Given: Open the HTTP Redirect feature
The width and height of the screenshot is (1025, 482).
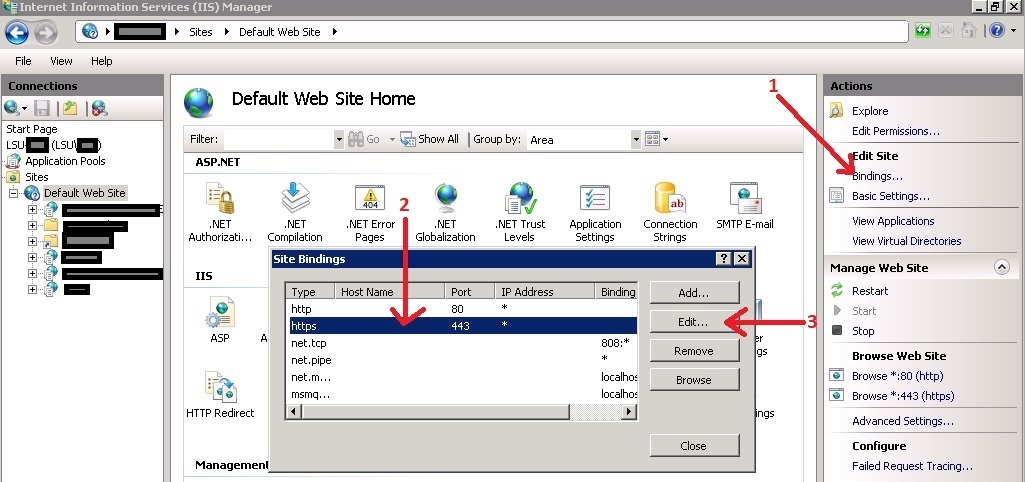Looking at the screenshot, I should (220, 394).
